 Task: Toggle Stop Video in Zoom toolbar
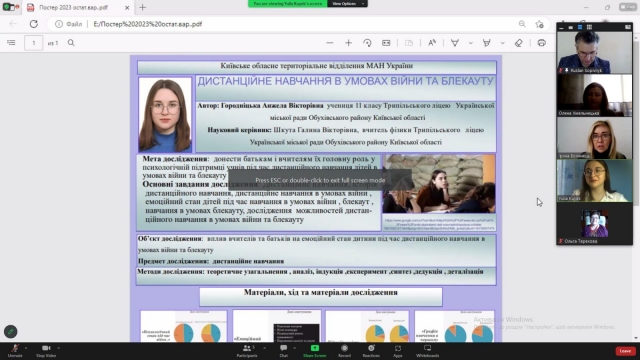[46, 351]
